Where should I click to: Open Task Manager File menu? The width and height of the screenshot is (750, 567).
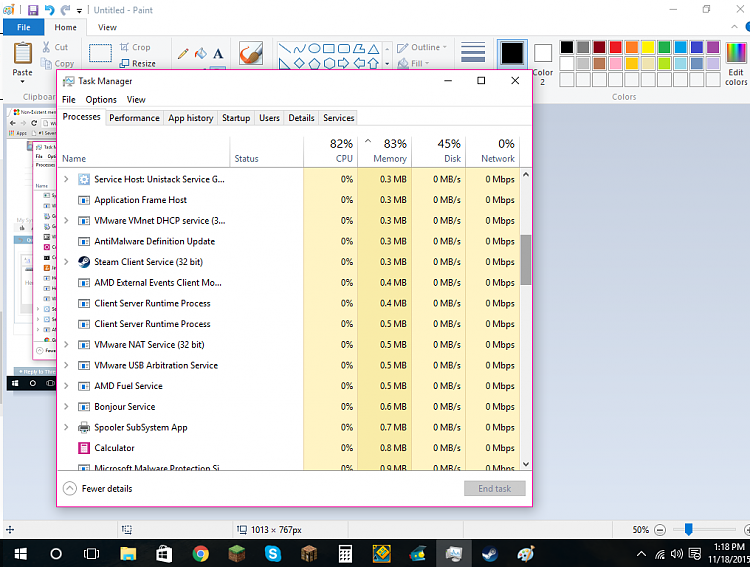[x=68, y=100]
